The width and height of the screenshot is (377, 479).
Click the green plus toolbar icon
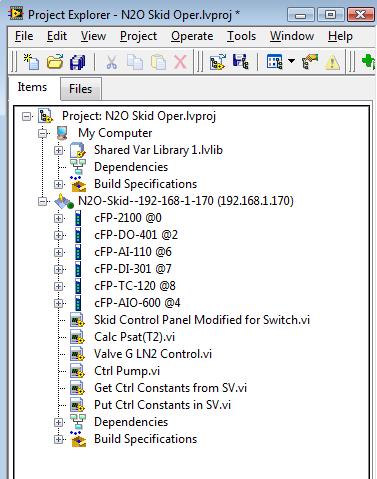368,62
